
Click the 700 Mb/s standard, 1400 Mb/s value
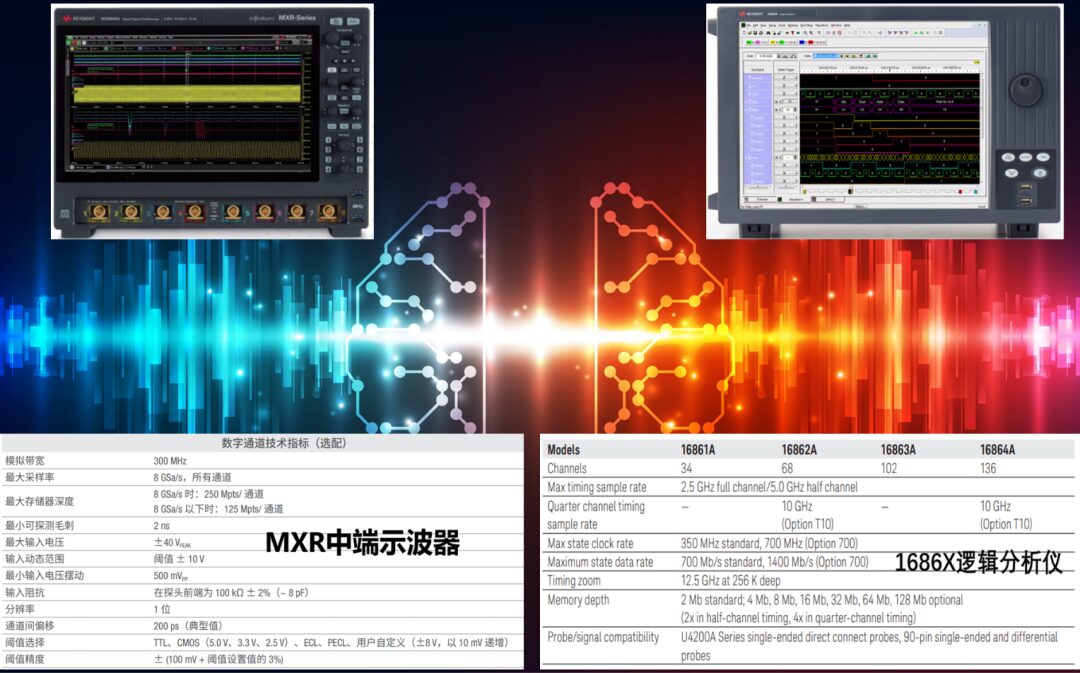(775, 562)
